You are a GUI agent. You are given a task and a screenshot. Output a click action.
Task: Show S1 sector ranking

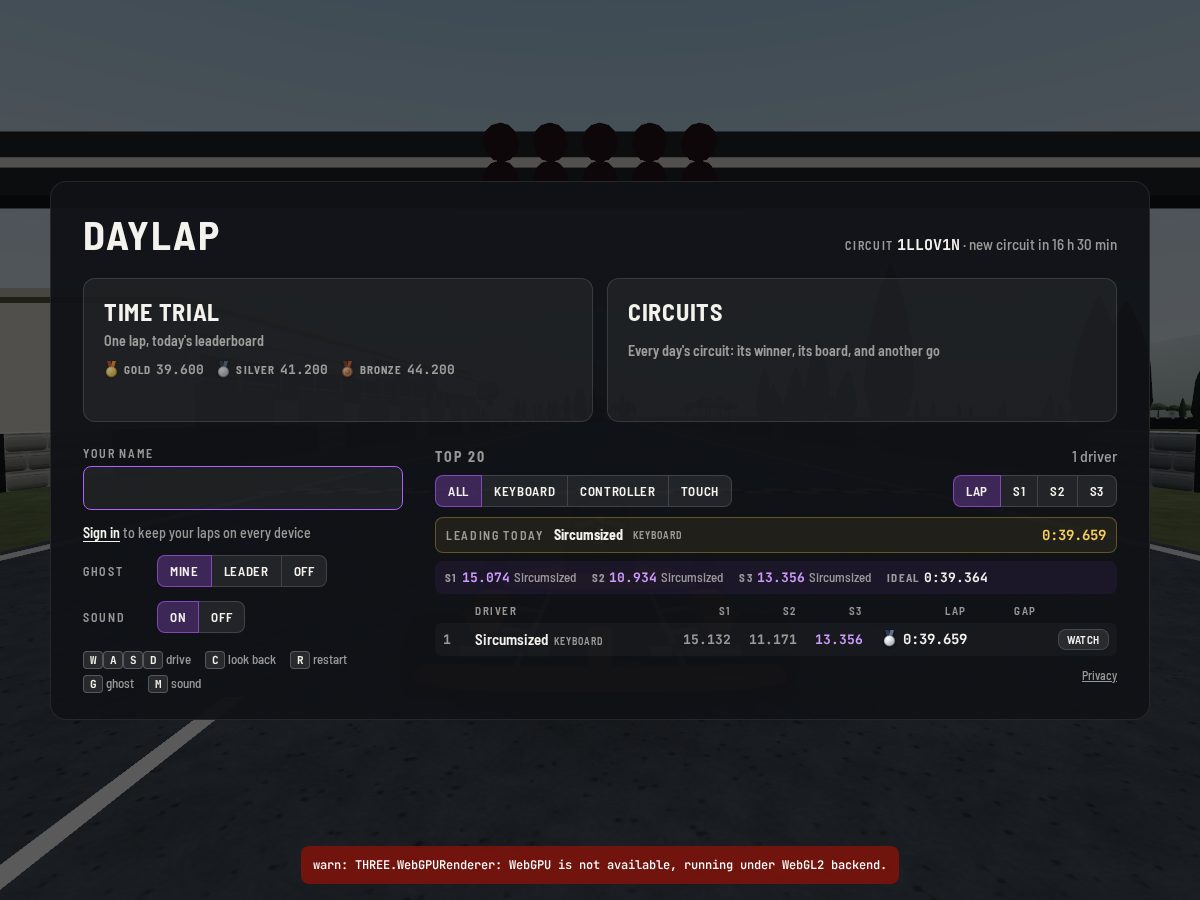coord(1019,491)
